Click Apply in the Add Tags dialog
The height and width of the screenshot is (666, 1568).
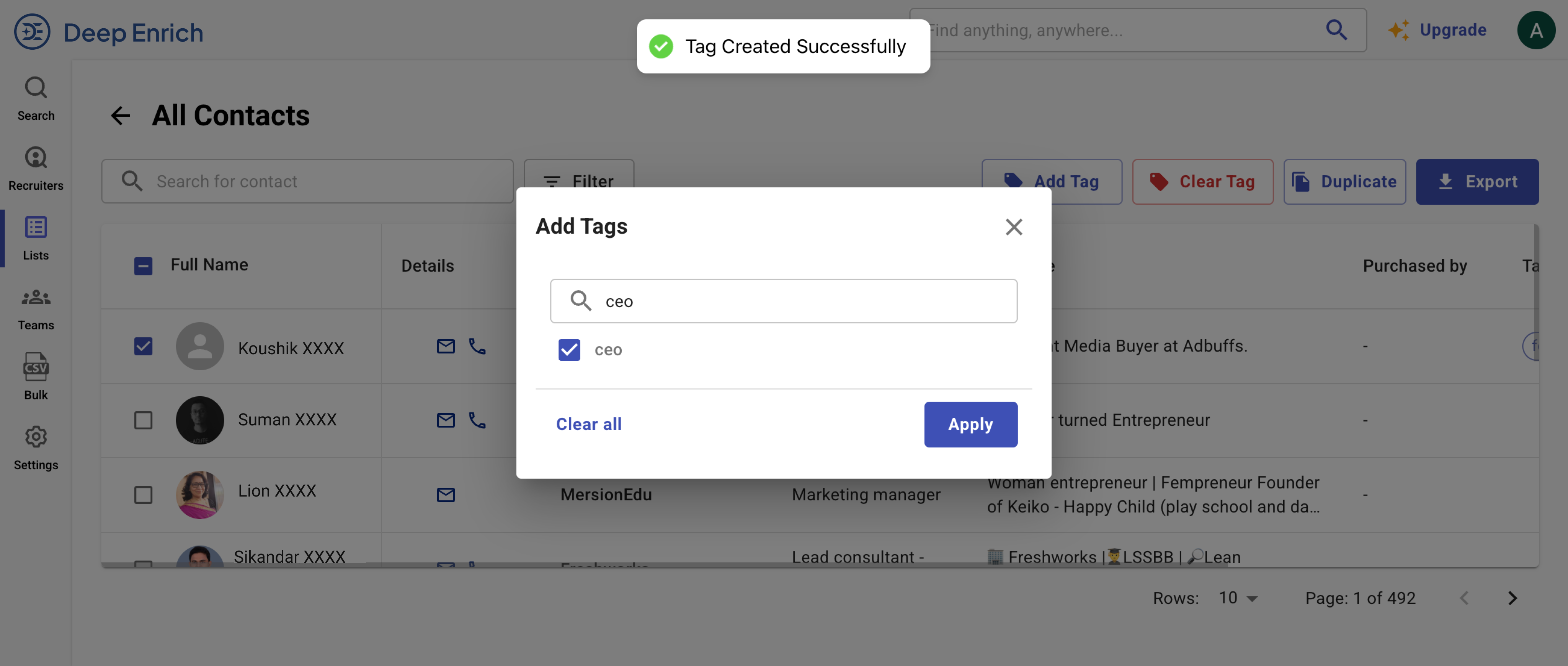coord(970,424)
